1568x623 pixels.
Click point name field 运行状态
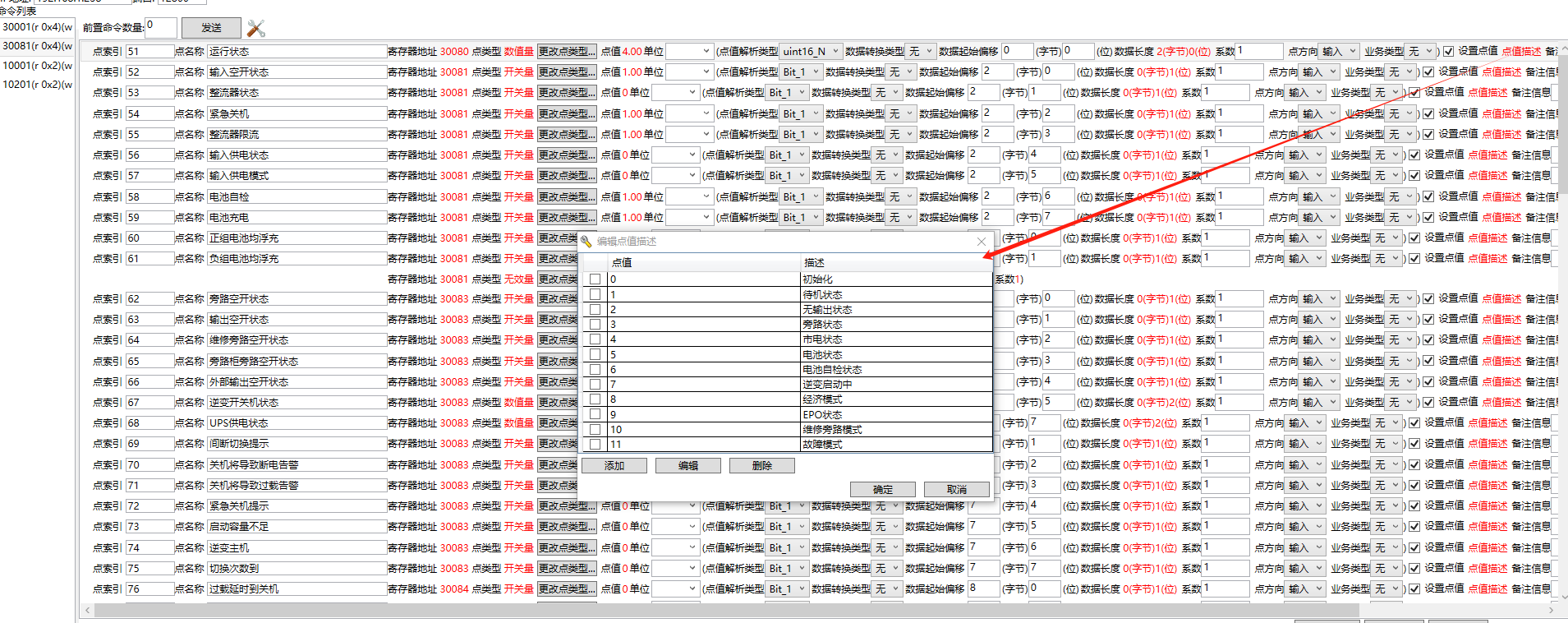tap(297, 51)
